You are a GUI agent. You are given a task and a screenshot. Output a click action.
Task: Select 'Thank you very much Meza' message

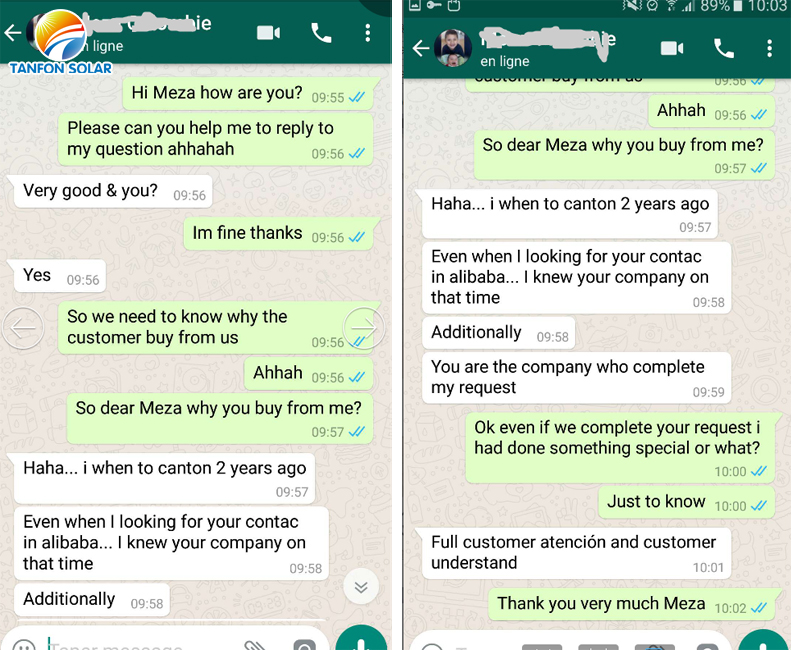[632, 604]
